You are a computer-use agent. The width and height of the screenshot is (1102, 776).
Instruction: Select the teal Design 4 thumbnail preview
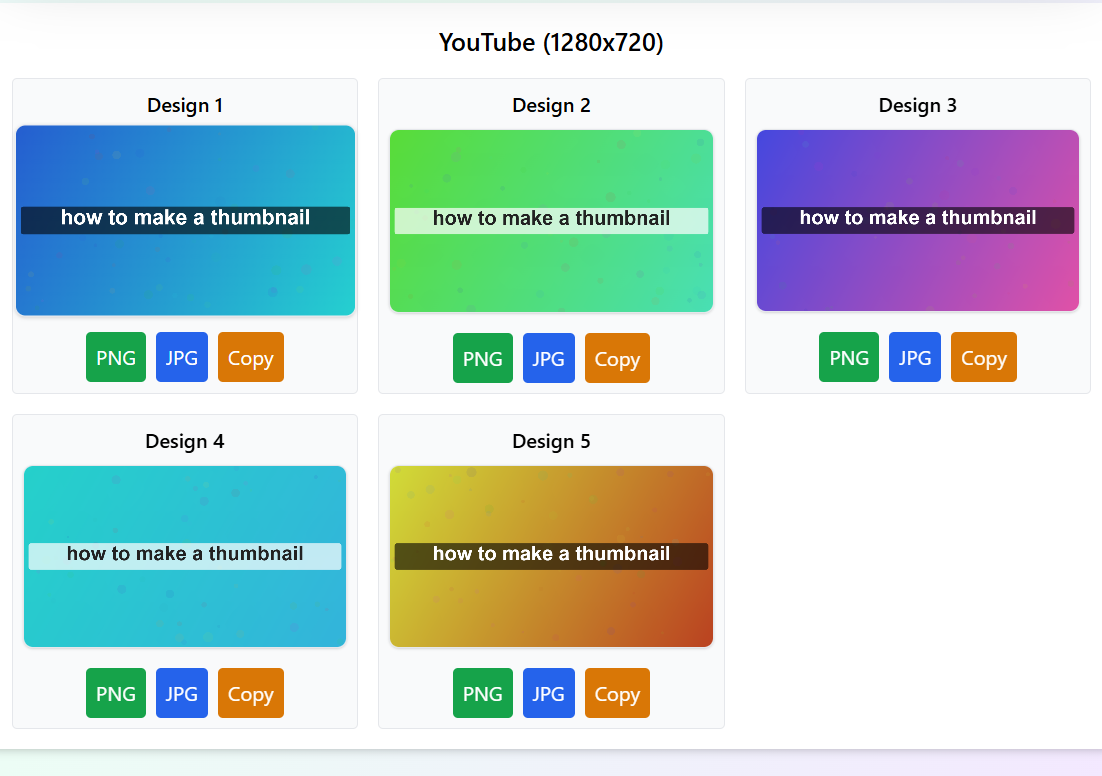(185, 556)
